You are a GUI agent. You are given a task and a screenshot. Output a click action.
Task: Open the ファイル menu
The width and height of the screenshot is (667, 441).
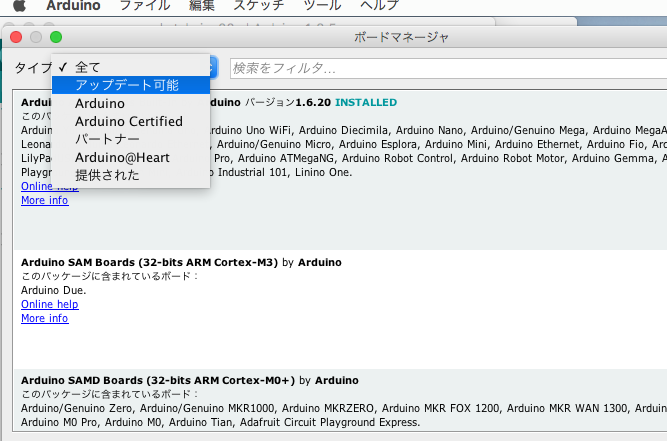click(x=144, y=6)
